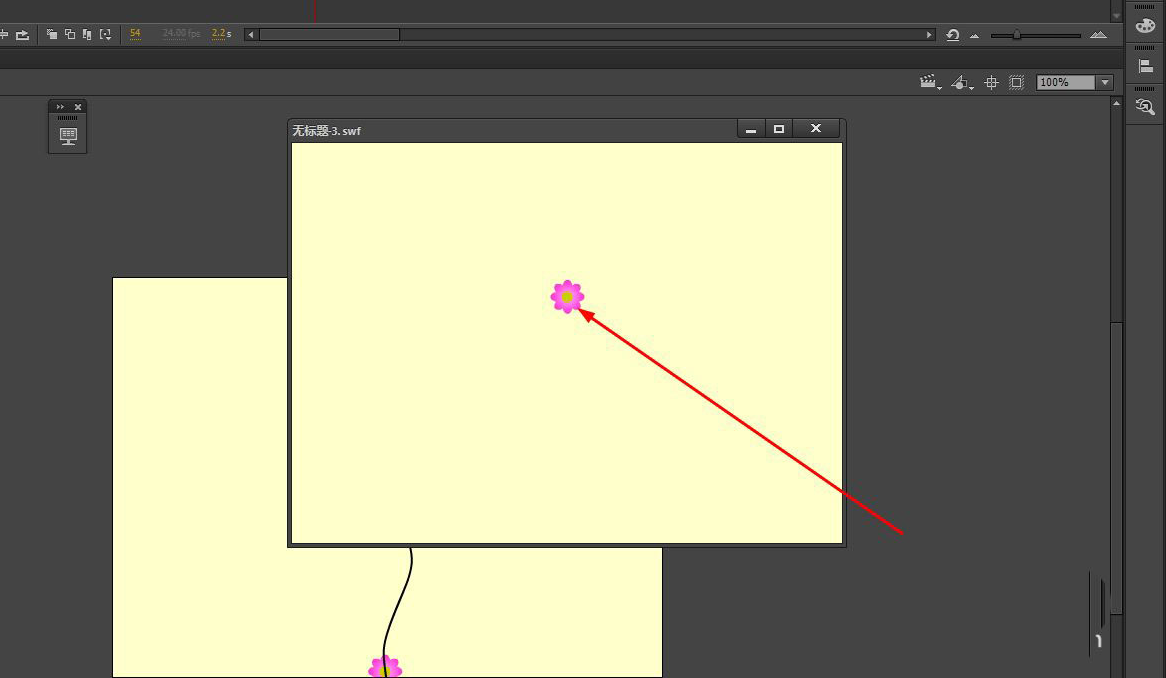The height and width of the screenshot is (678, 1166).
Task: Close the small floating panel
Action: coord(78,107)
